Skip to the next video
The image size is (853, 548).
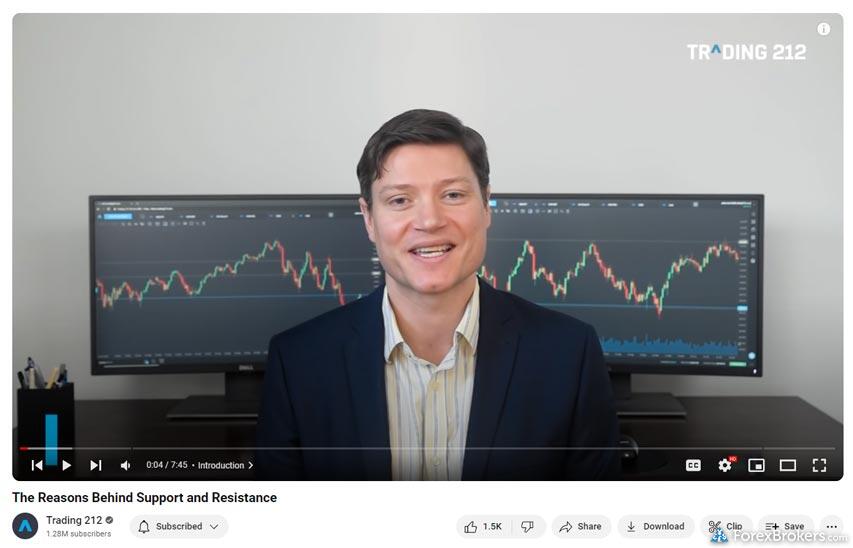point(96,465)
